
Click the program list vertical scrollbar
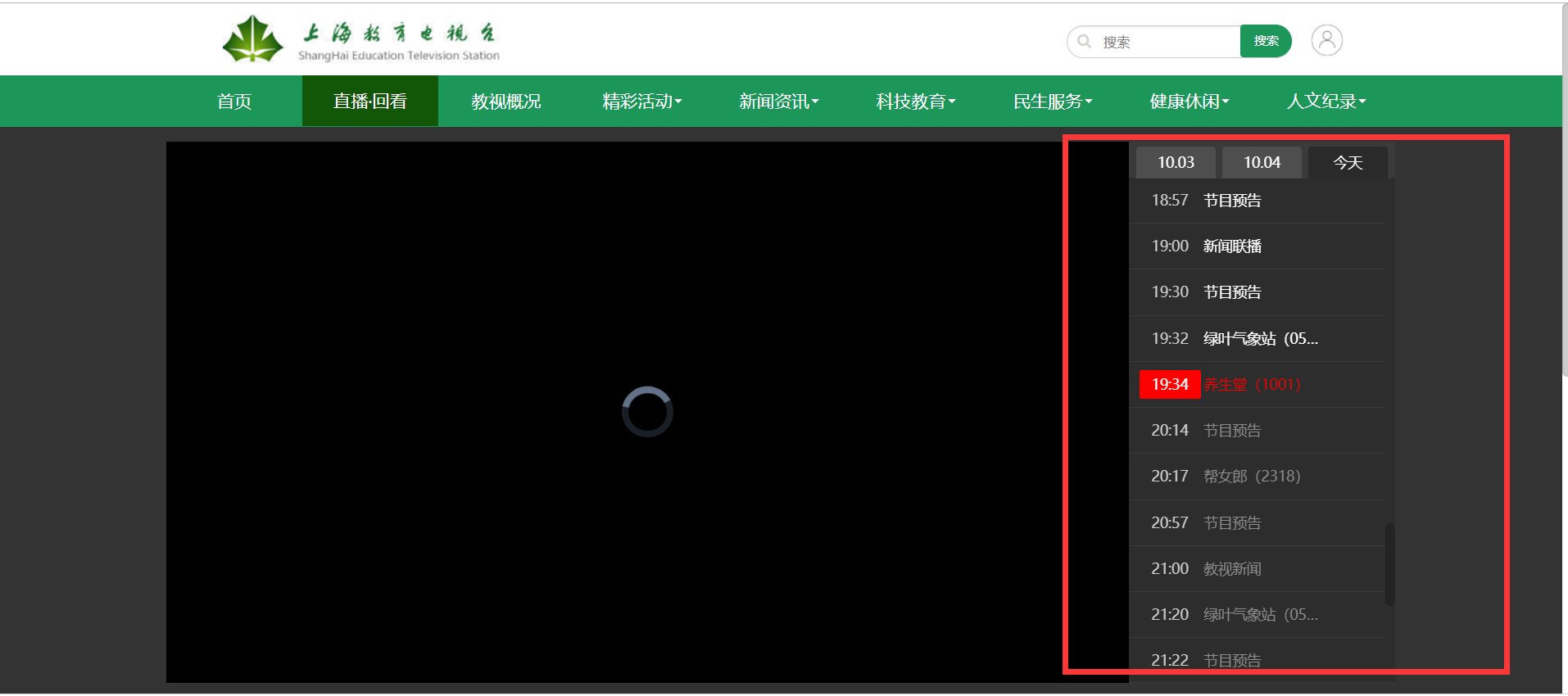tap(1389, 564)
